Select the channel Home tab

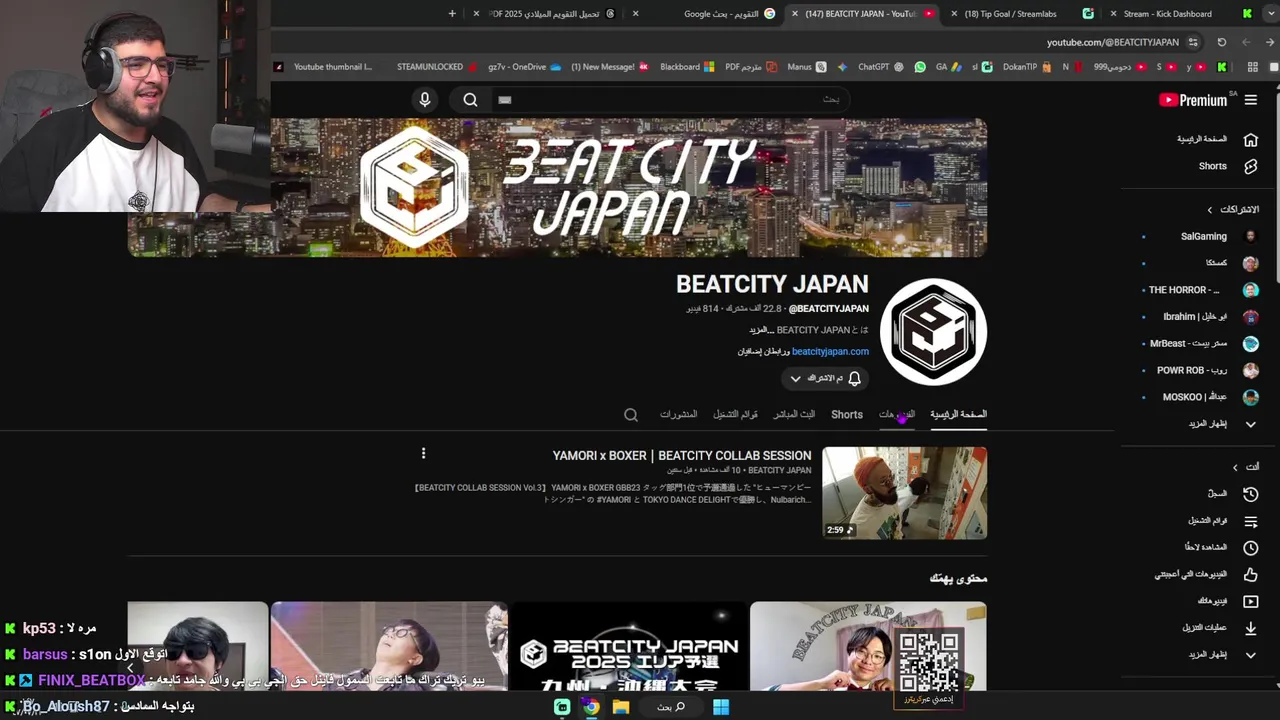[x=958, y=415]
